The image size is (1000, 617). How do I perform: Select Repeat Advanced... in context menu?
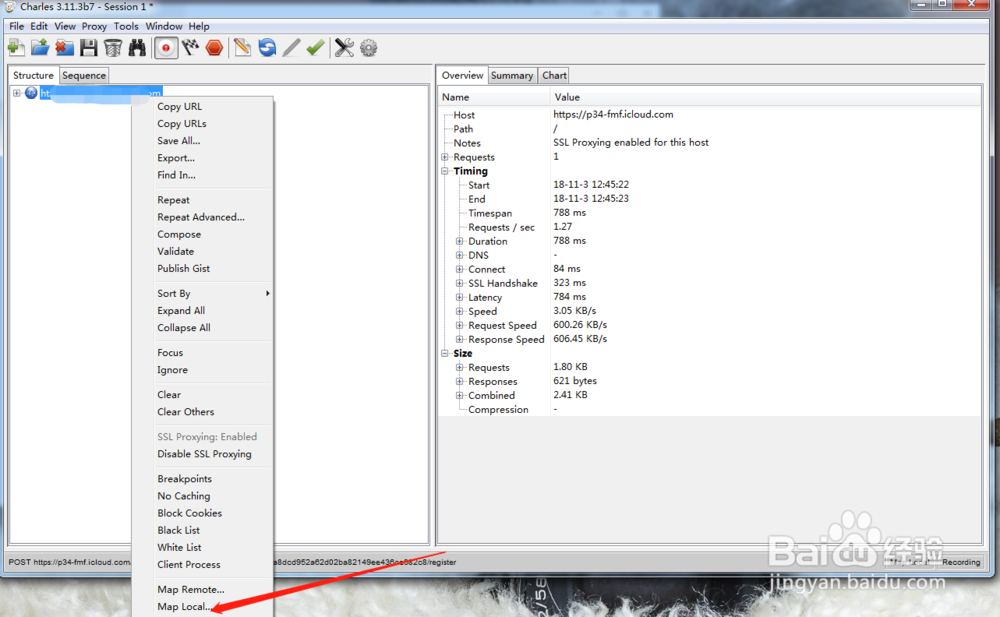[x=202, y=218]
